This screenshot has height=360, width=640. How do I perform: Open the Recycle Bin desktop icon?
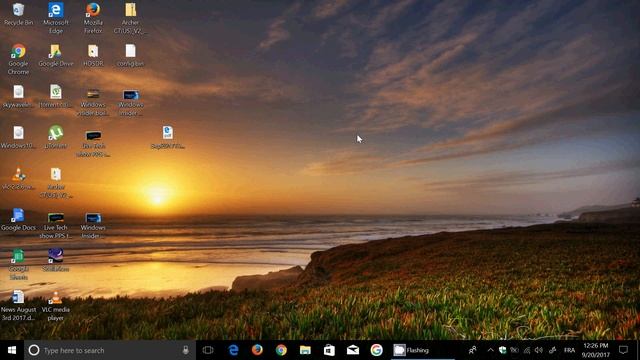pos(18,14)
